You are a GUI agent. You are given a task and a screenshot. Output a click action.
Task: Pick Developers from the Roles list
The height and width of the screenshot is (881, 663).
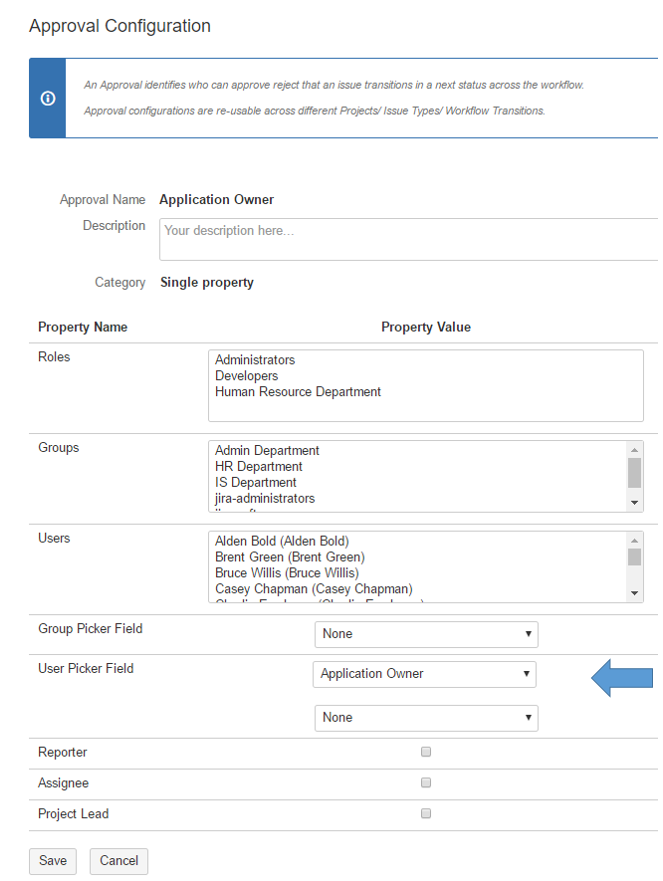(246, 376)
